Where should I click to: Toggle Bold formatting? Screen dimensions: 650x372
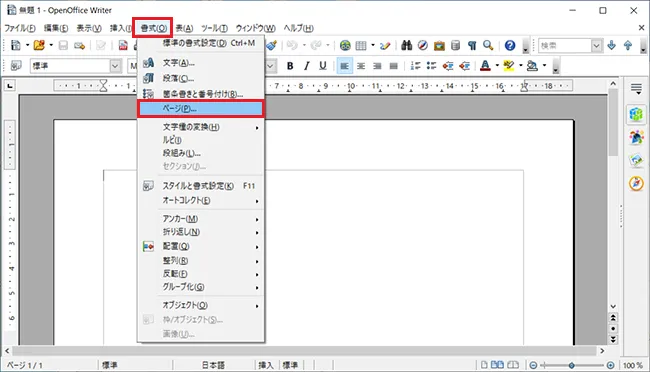click(x=290, y=66)
